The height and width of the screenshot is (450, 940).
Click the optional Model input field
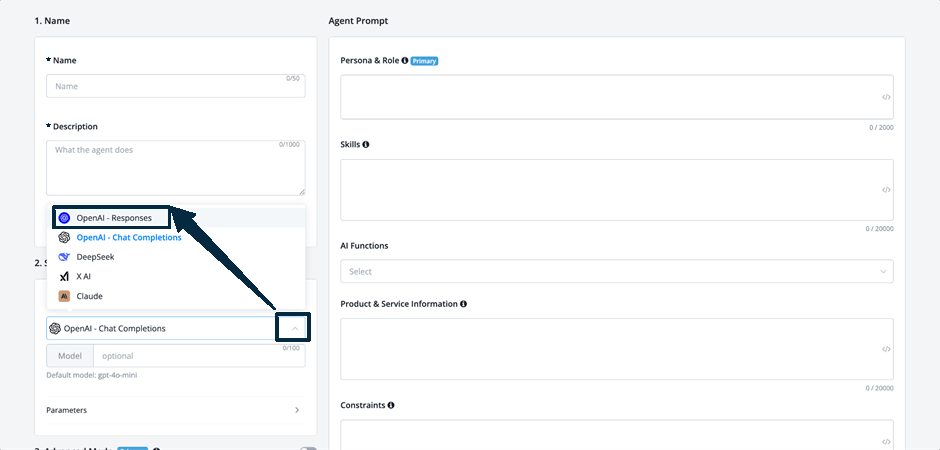pyautogui.click(x=199, y=356)
